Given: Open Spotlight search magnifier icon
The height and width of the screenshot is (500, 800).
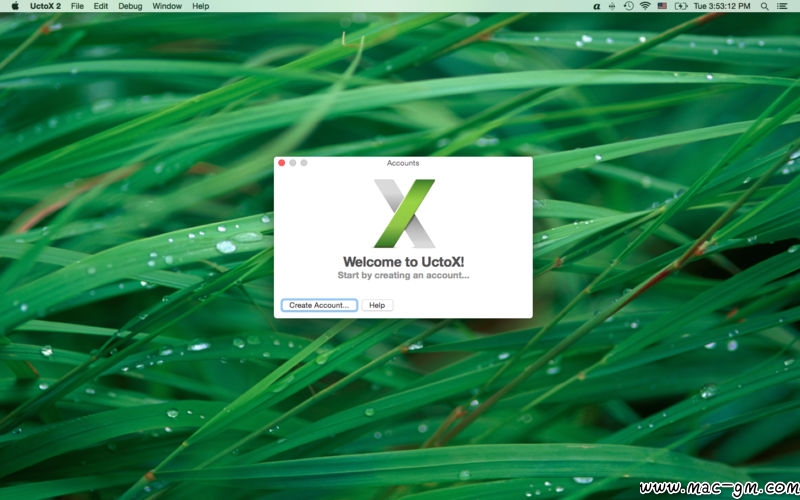Looking at the screenshot, I should (764, 6).
